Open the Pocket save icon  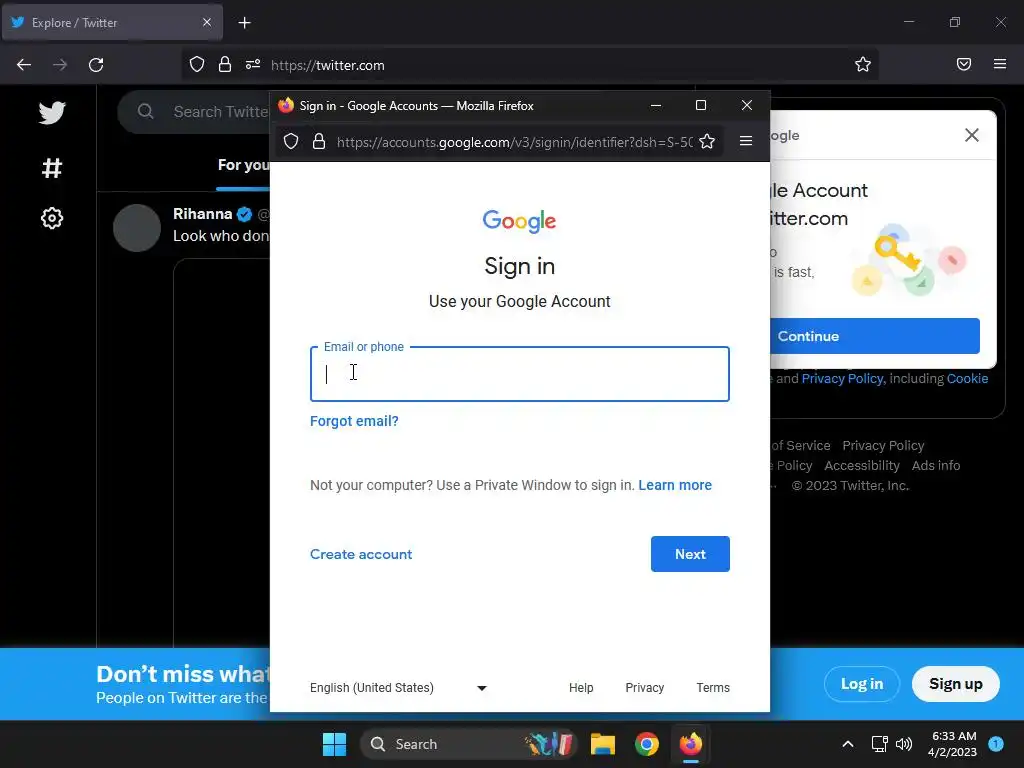pyautogui.click(x=964, y=64)
